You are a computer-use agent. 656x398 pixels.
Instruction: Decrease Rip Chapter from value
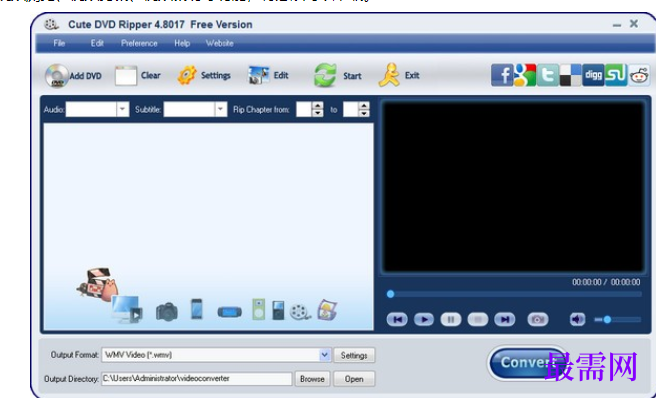click(x=318, y=113)
